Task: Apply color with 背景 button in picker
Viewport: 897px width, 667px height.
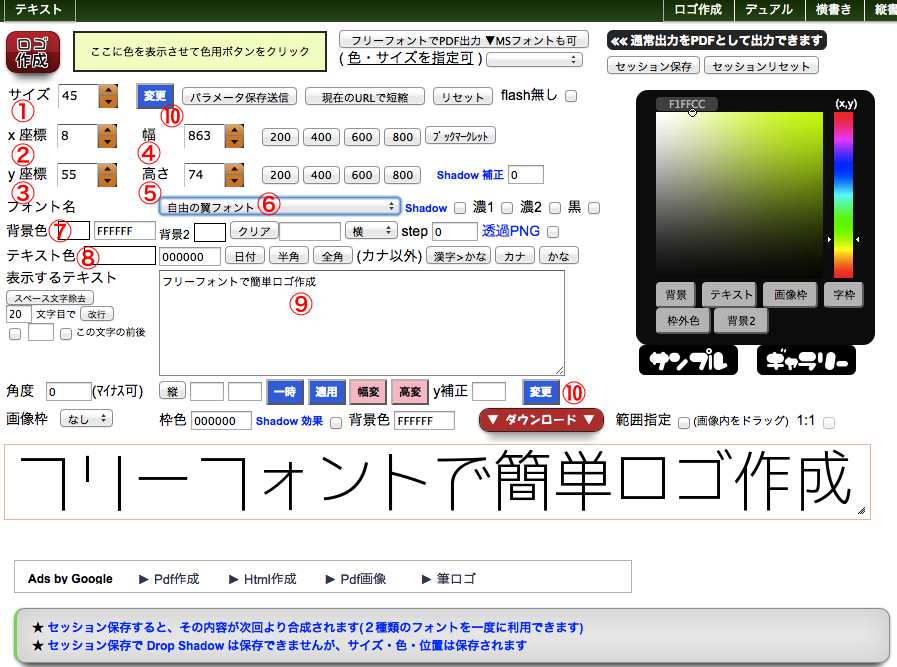Action: point(676,295)
